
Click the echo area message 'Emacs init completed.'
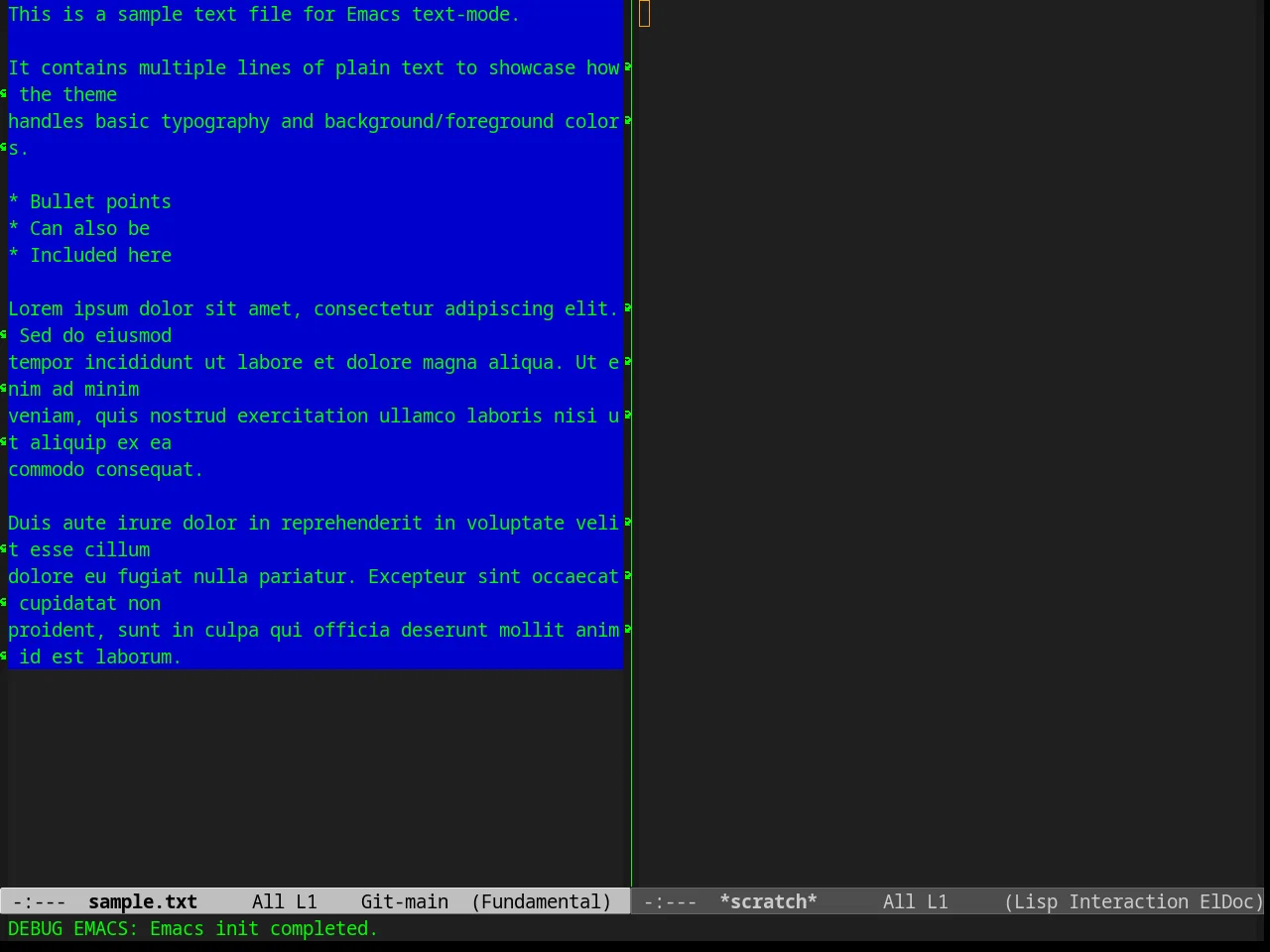click(264, 928)
